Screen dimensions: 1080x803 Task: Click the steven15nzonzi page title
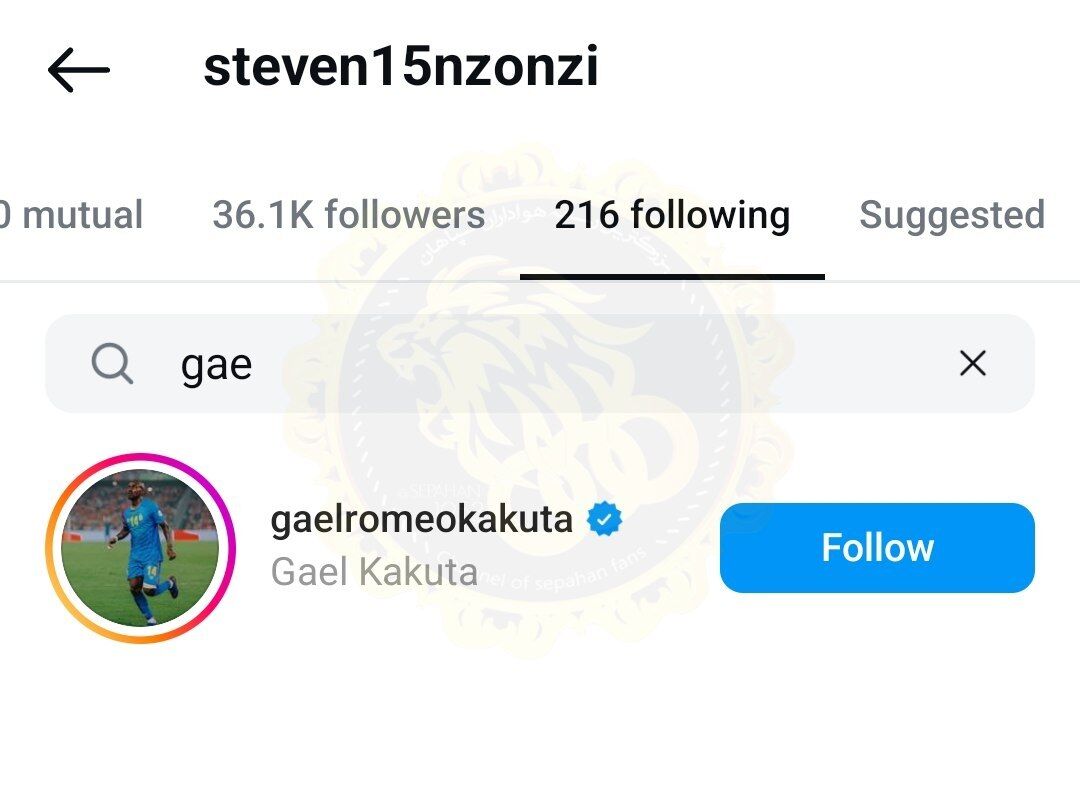400,68
